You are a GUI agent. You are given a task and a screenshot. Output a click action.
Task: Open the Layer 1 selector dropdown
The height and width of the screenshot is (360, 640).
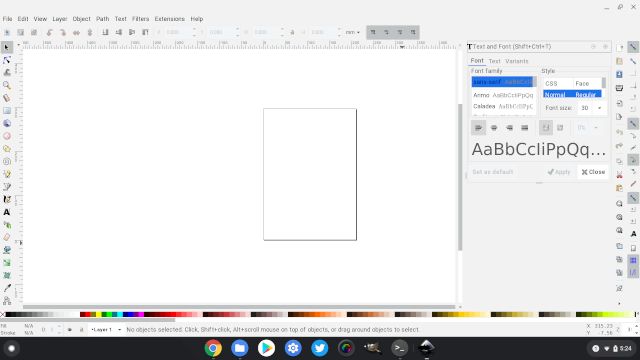point(105,329)
